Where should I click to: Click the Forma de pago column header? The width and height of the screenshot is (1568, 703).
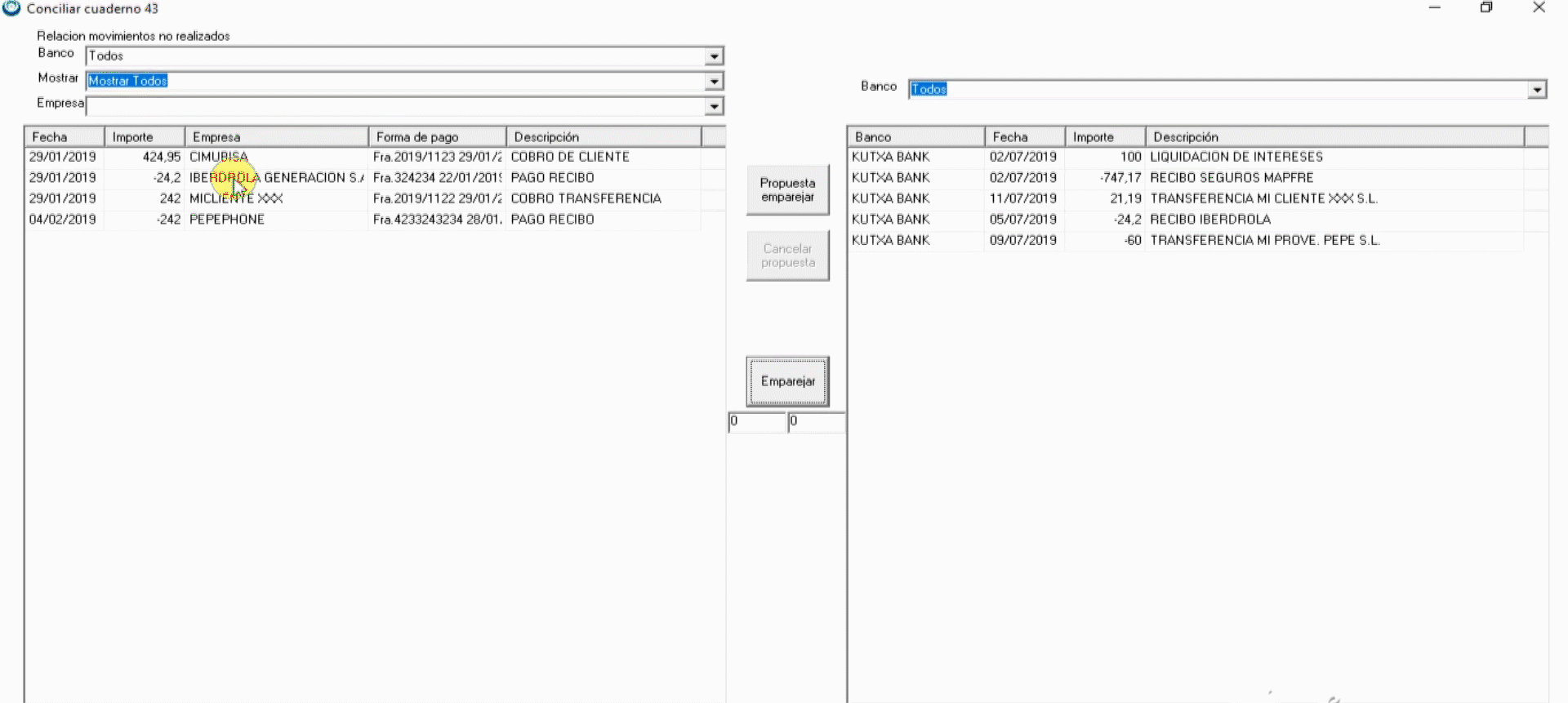(x=437, y=137)
